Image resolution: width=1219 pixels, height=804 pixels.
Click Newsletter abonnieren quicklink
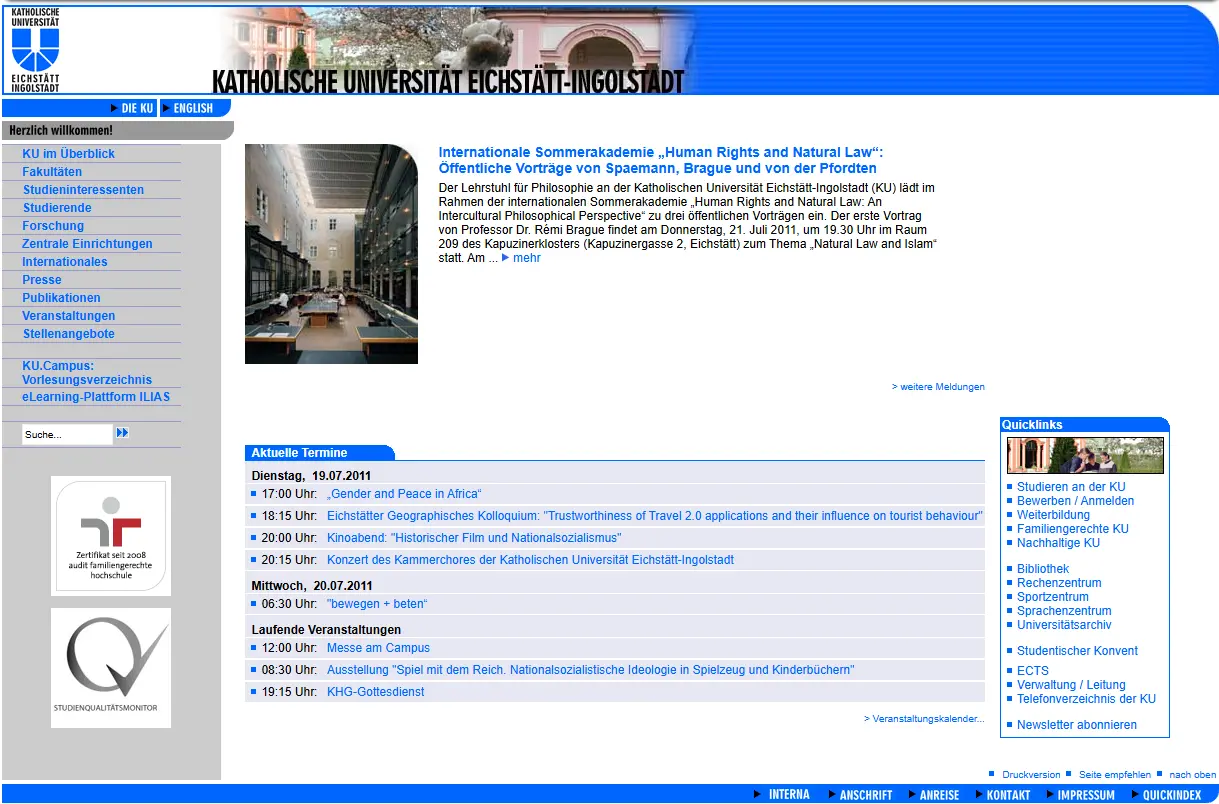[x=1076, y=725]
